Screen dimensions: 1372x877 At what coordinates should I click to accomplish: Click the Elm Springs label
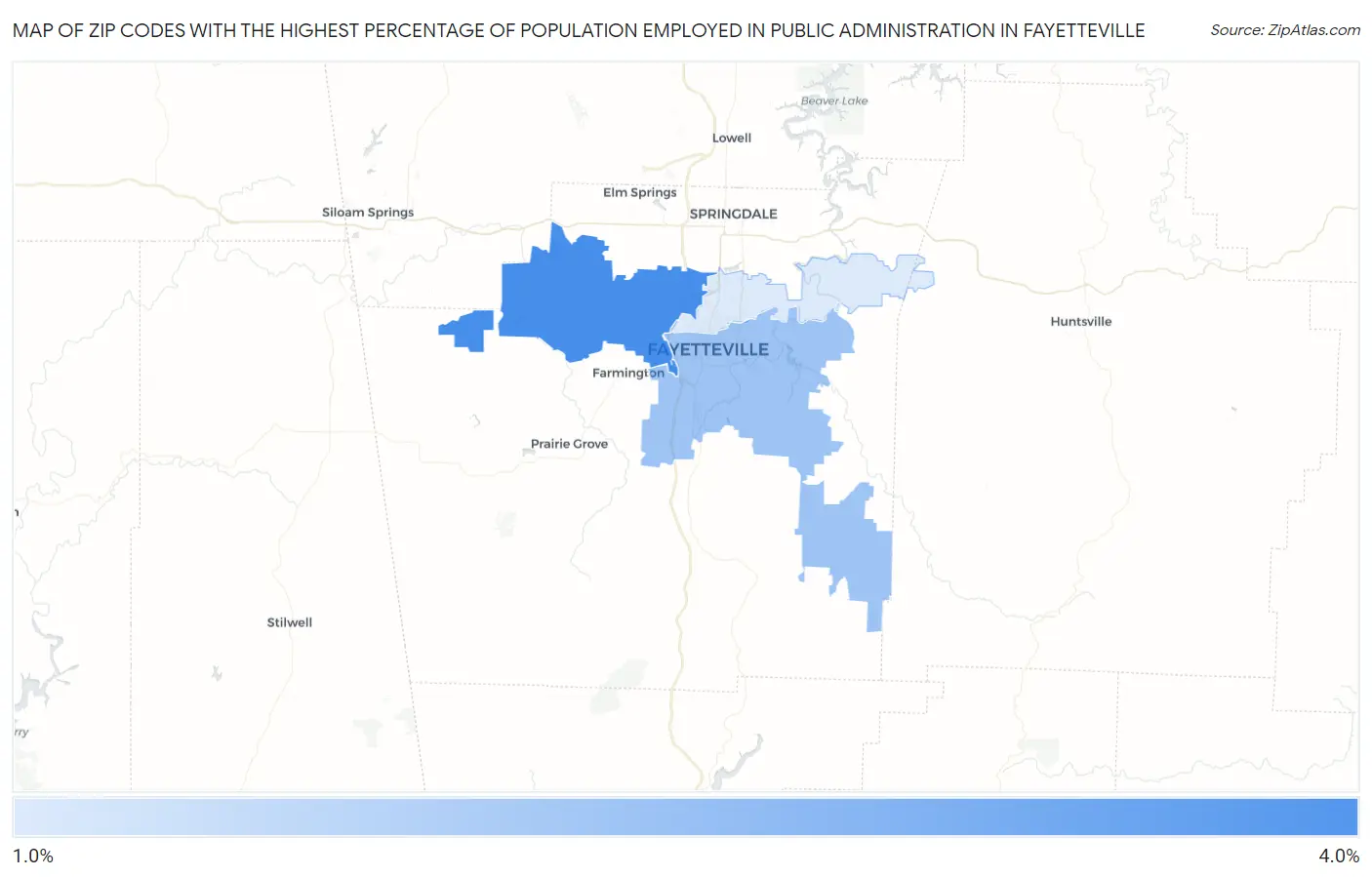tap(639, 192)
